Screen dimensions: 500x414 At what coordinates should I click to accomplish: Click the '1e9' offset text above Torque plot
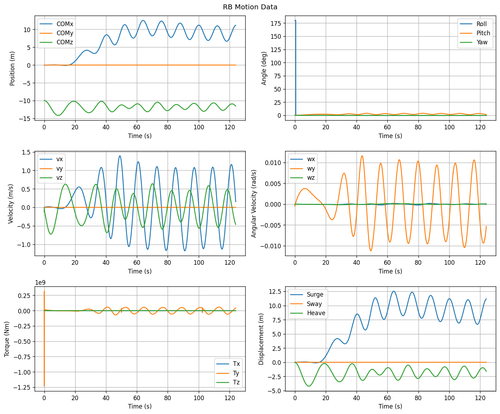pyautogui.click(x=40, y=283)
